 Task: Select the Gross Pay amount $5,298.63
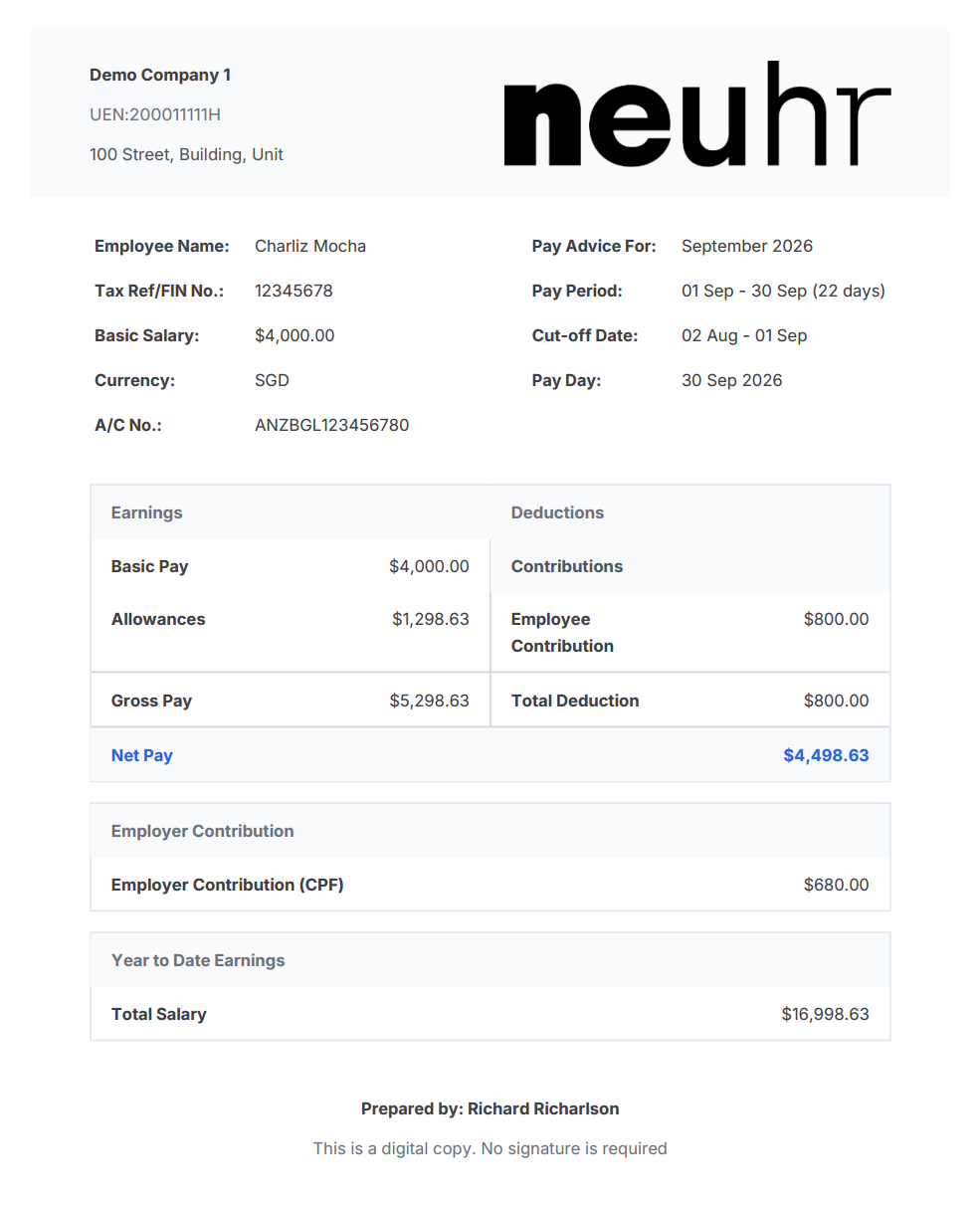(x=430, y=701)
